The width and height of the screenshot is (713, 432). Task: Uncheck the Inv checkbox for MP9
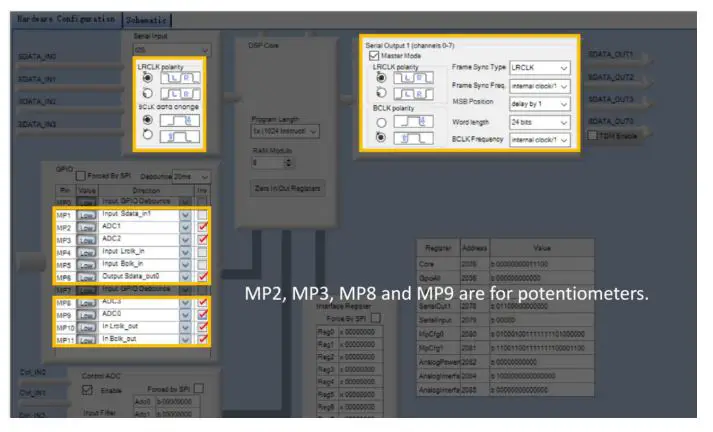click(202, 314)
